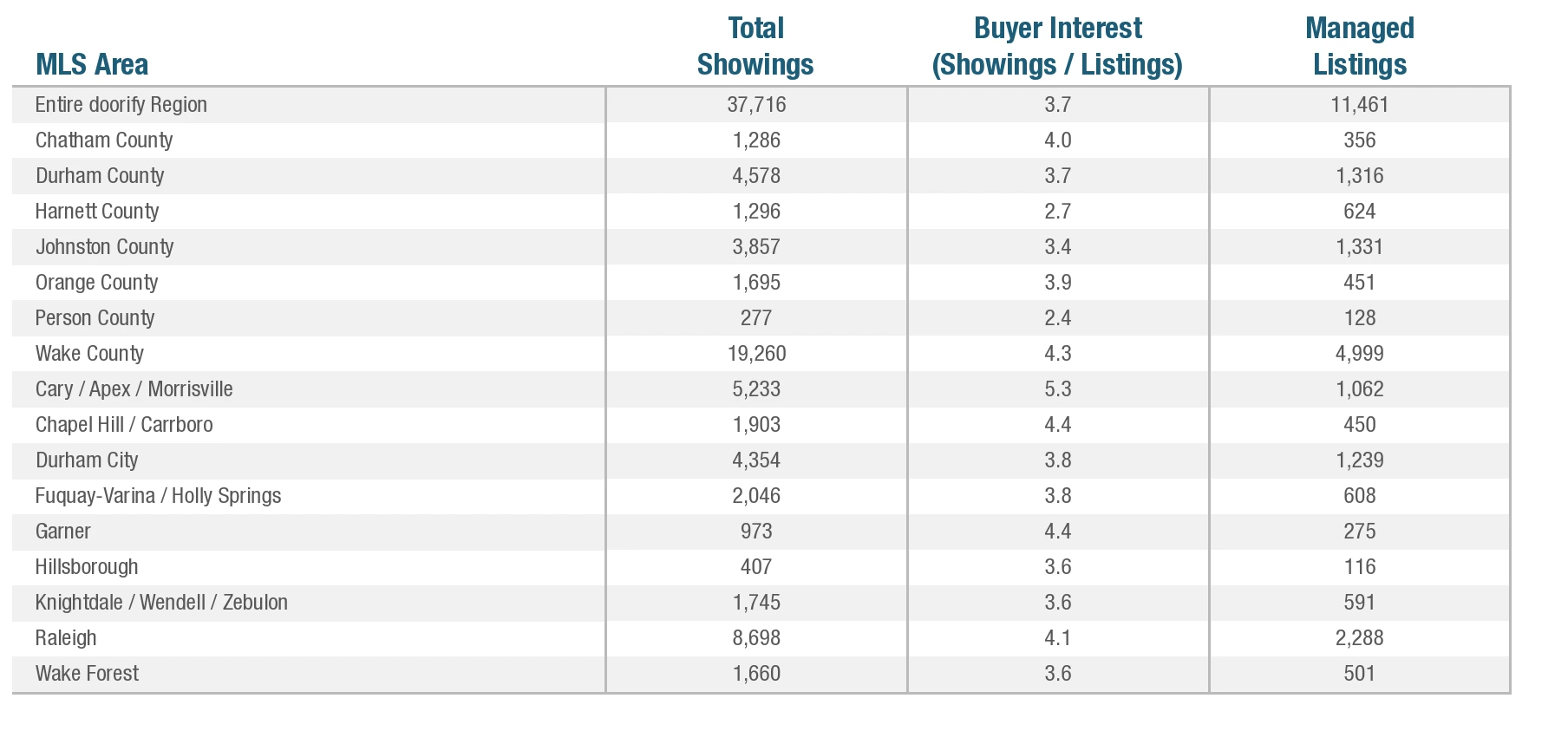Image resolution: width=1568 pixels, height=744 pixels.
Task: Click the Chapel Hill / Carrboro row label
Action: point(124,425)
